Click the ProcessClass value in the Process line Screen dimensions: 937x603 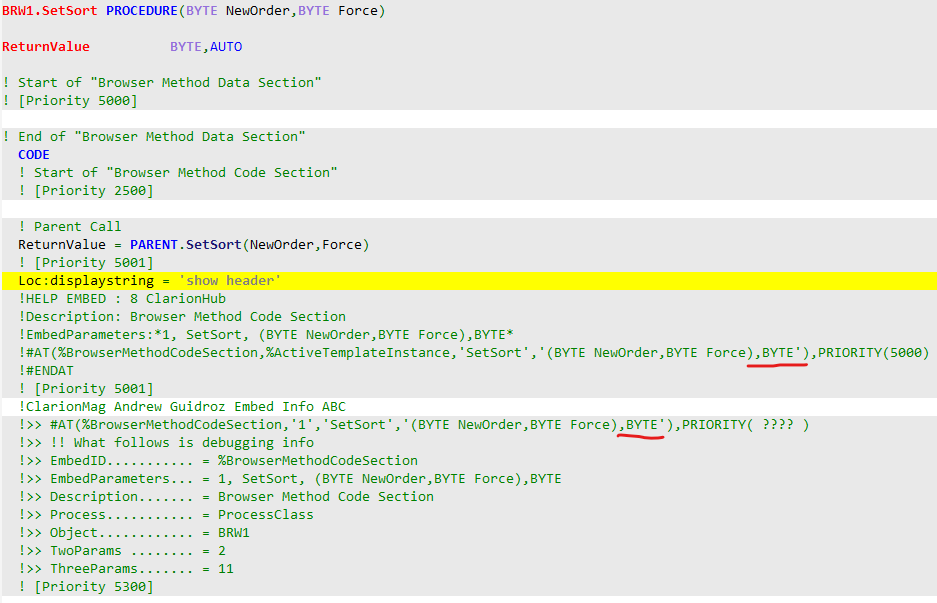(x=265, y=515)
